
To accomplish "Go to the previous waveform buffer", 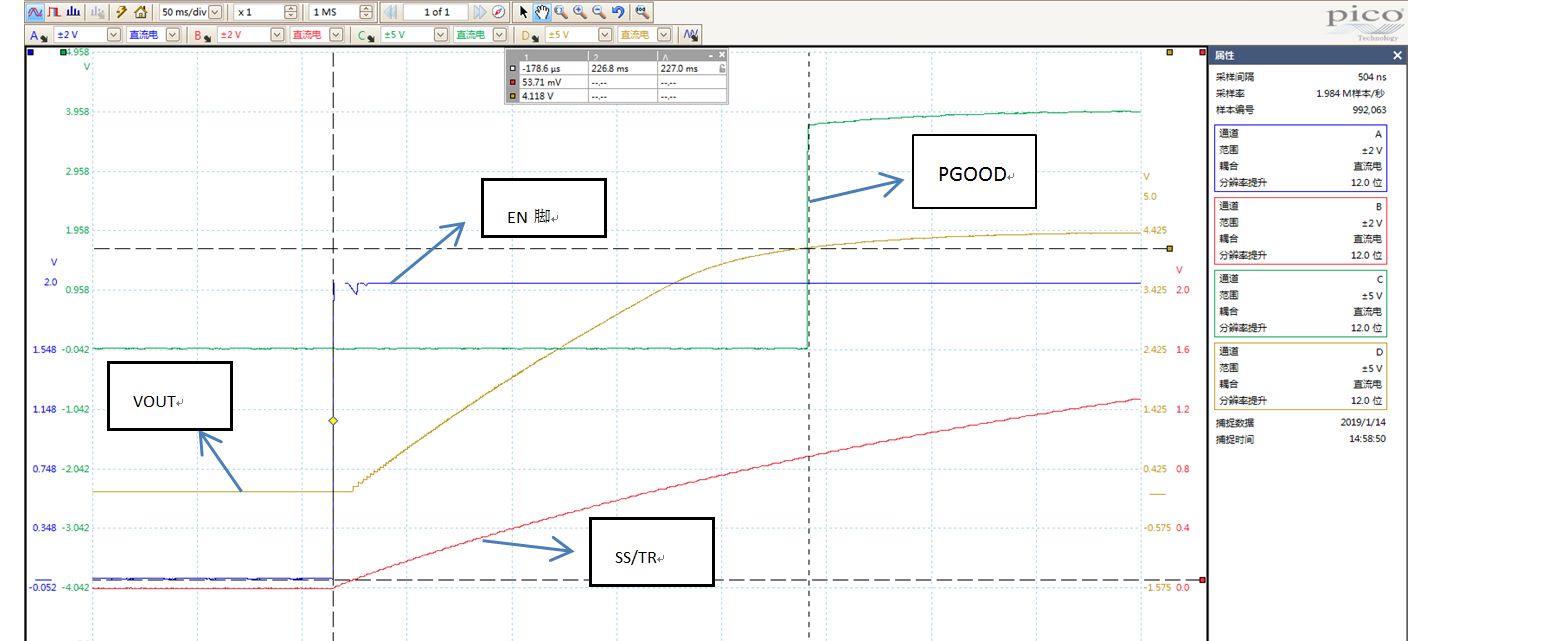I will (x=391, y=12).
